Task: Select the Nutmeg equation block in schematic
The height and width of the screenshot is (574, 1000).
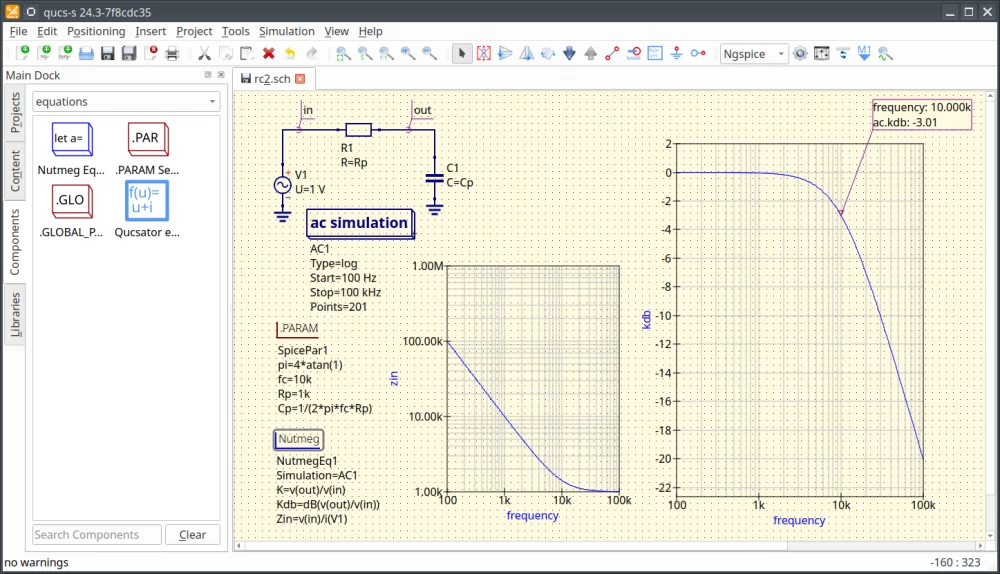Action: tap(298, 439)
